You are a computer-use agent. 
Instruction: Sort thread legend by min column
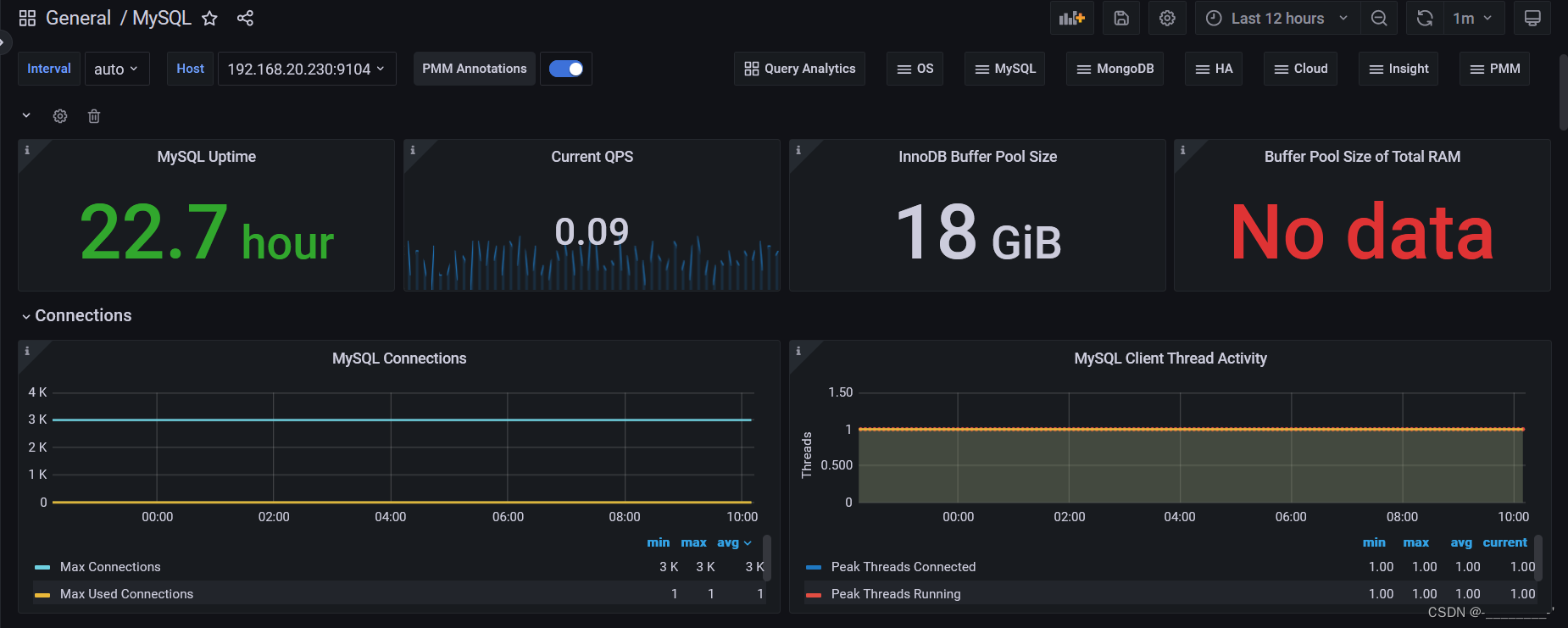pyautogui.click(x=1374, y=542)
